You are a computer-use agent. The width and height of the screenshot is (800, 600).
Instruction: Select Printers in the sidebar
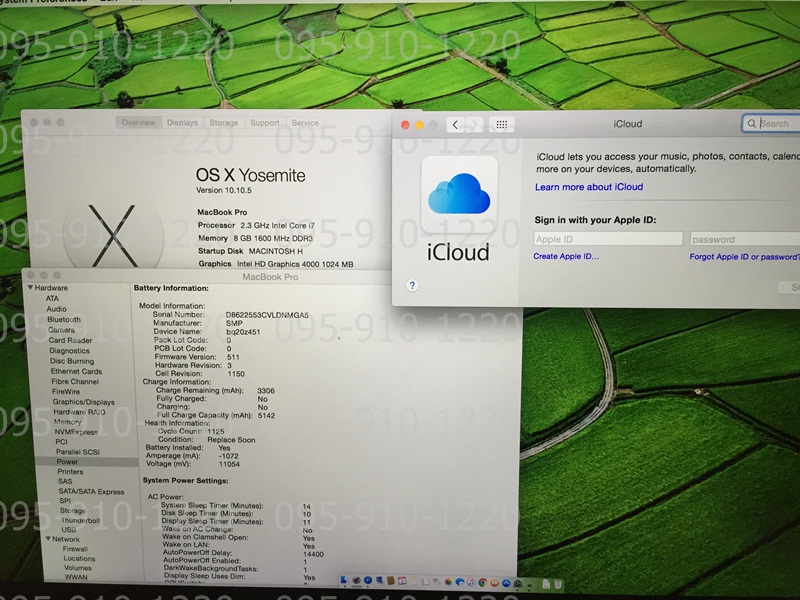pyautogui.click(x=70, y=472)
